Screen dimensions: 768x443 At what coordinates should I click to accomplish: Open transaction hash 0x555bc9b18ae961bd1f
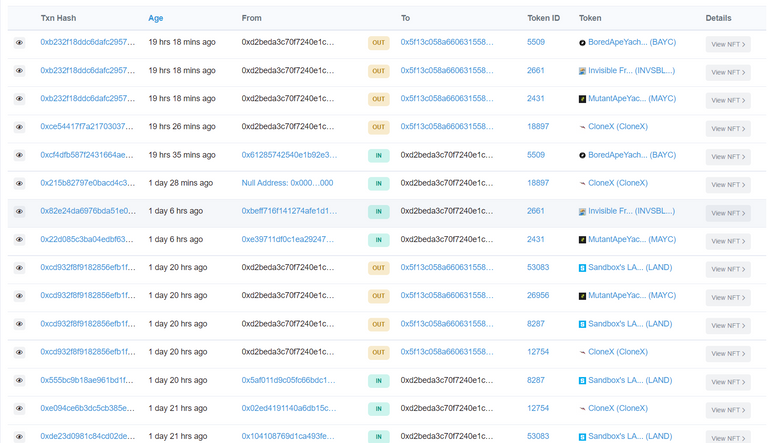pos(87,380)
